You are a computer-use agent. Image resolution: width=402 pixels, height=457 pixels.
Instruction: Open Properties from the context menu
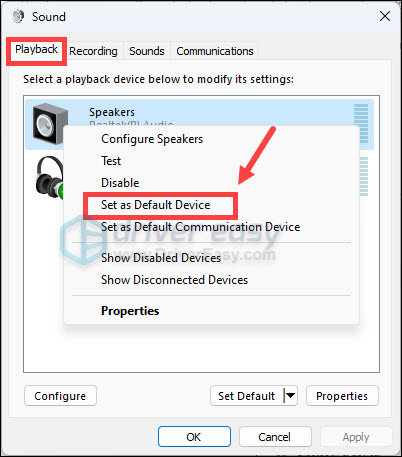pyautogui.click(x=130, y=311)
